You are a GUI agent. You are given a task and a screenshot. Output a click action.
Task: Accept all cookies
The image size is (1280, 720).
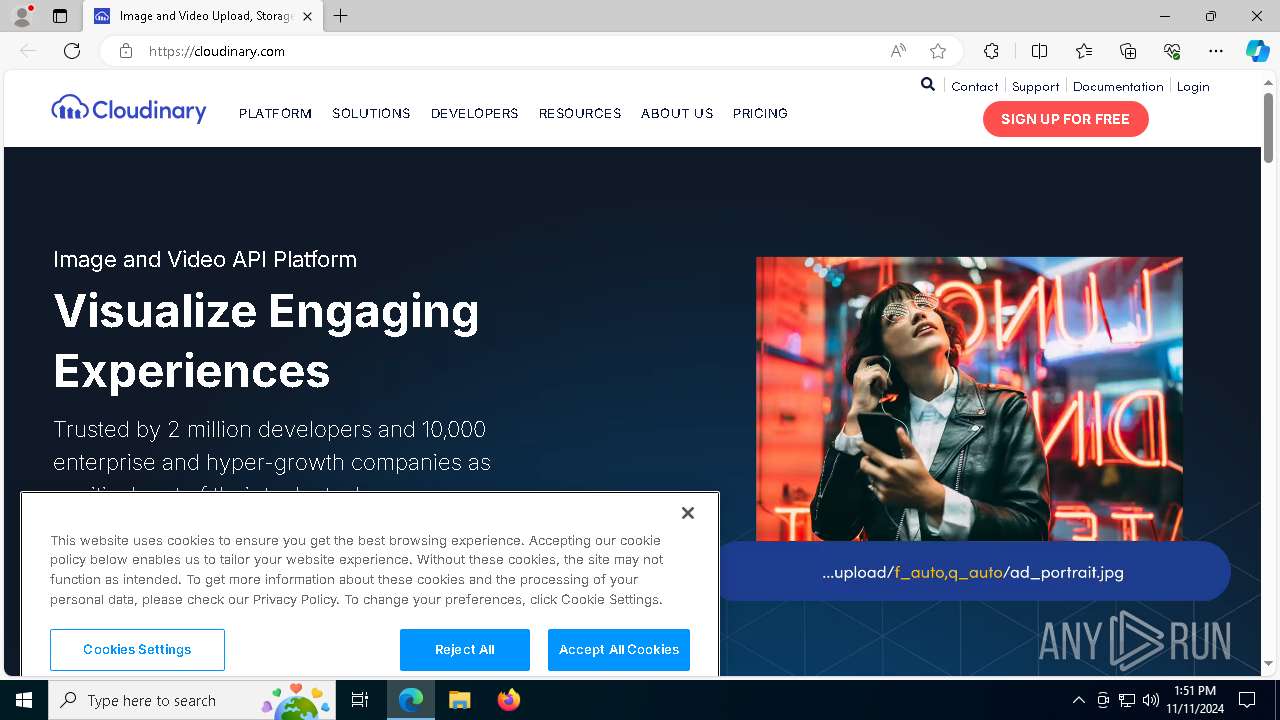[619, 650]
